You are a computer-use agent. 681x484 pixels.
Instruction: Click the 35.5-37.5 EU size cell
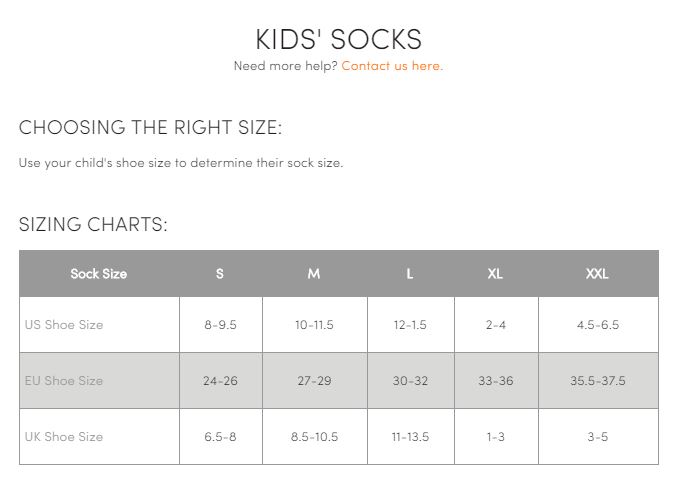(598, 381)
